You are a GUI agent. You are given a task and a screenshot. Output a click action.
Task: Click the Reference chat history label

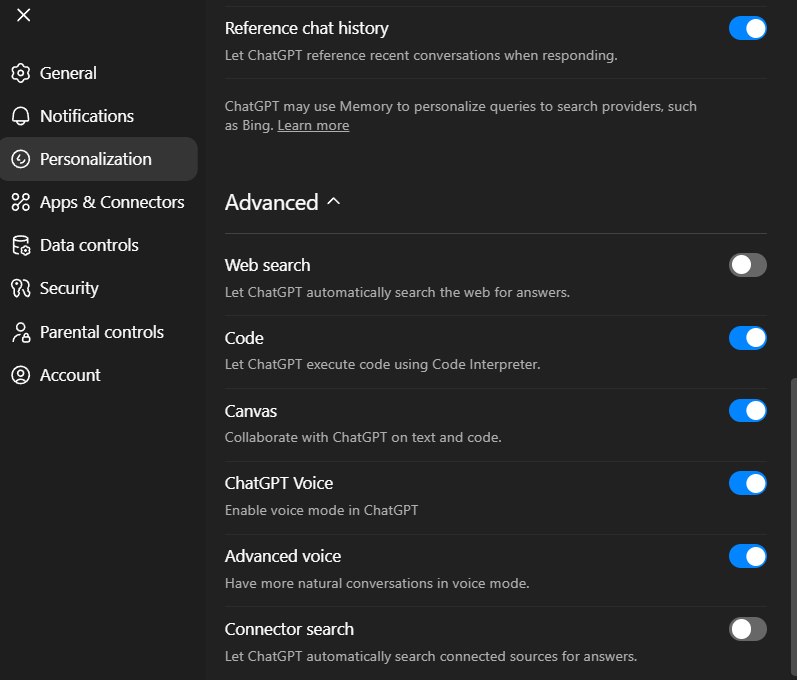click(306, 28)
